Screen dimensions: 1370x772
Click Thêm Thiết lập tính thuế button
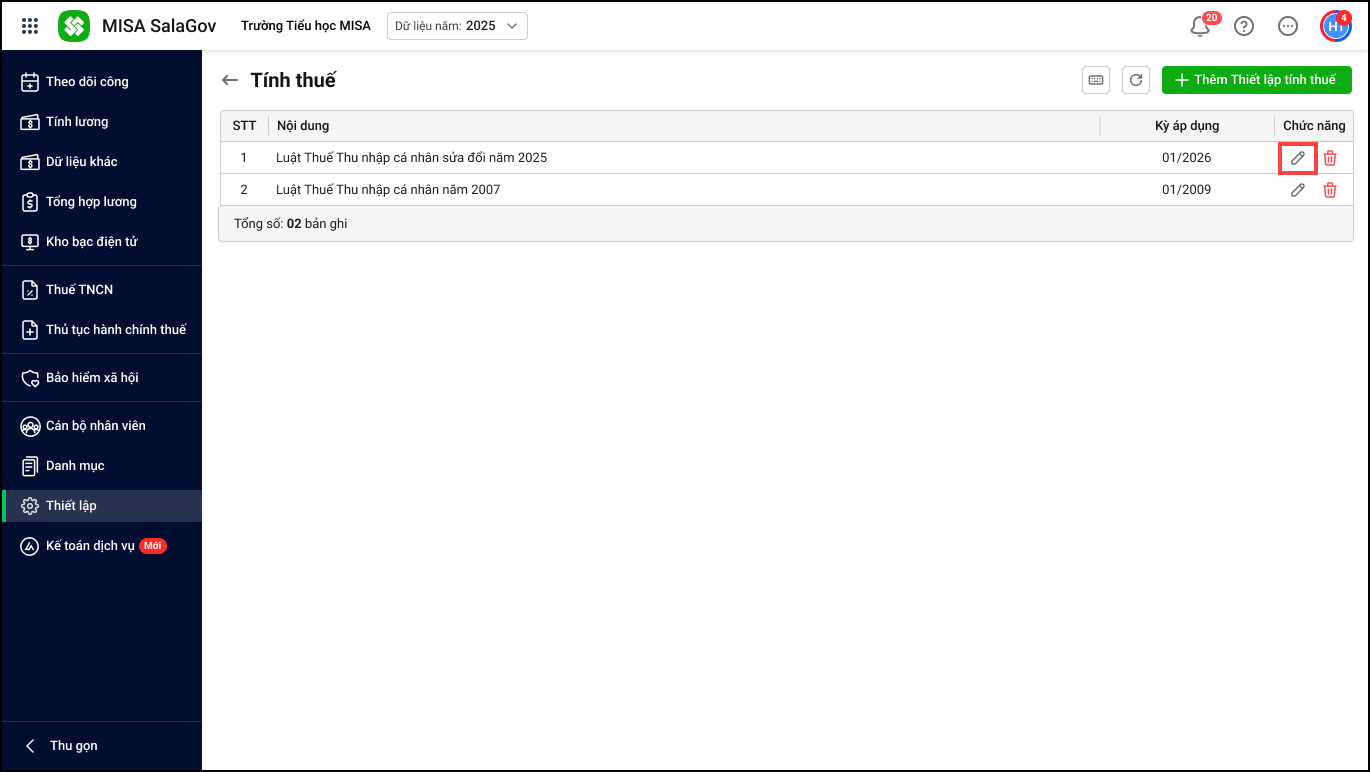tap(1256, 80)
